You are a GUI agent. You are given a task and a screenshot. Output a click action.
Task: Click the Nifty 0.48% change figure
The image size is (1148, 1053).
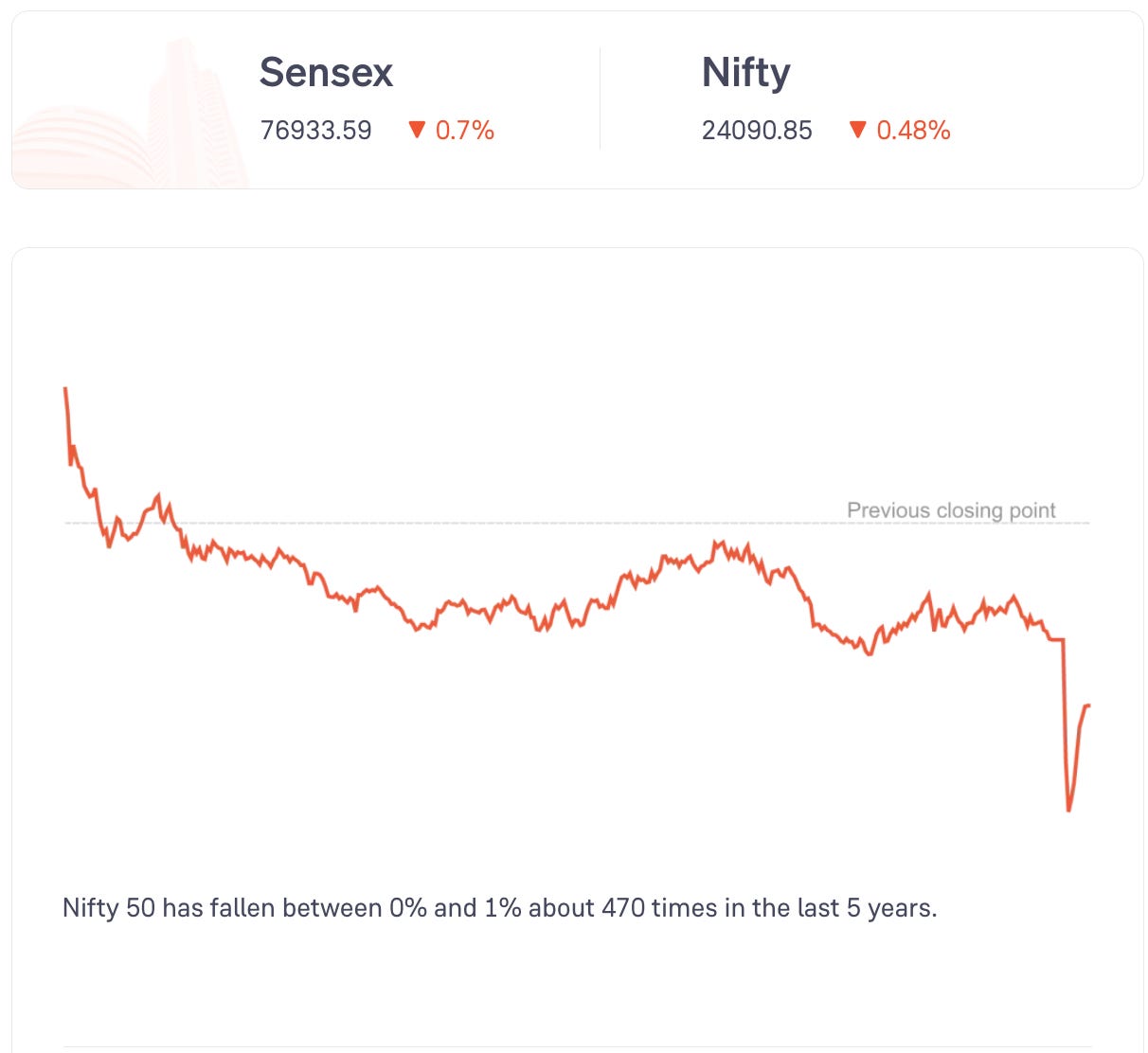click(913, 131)
